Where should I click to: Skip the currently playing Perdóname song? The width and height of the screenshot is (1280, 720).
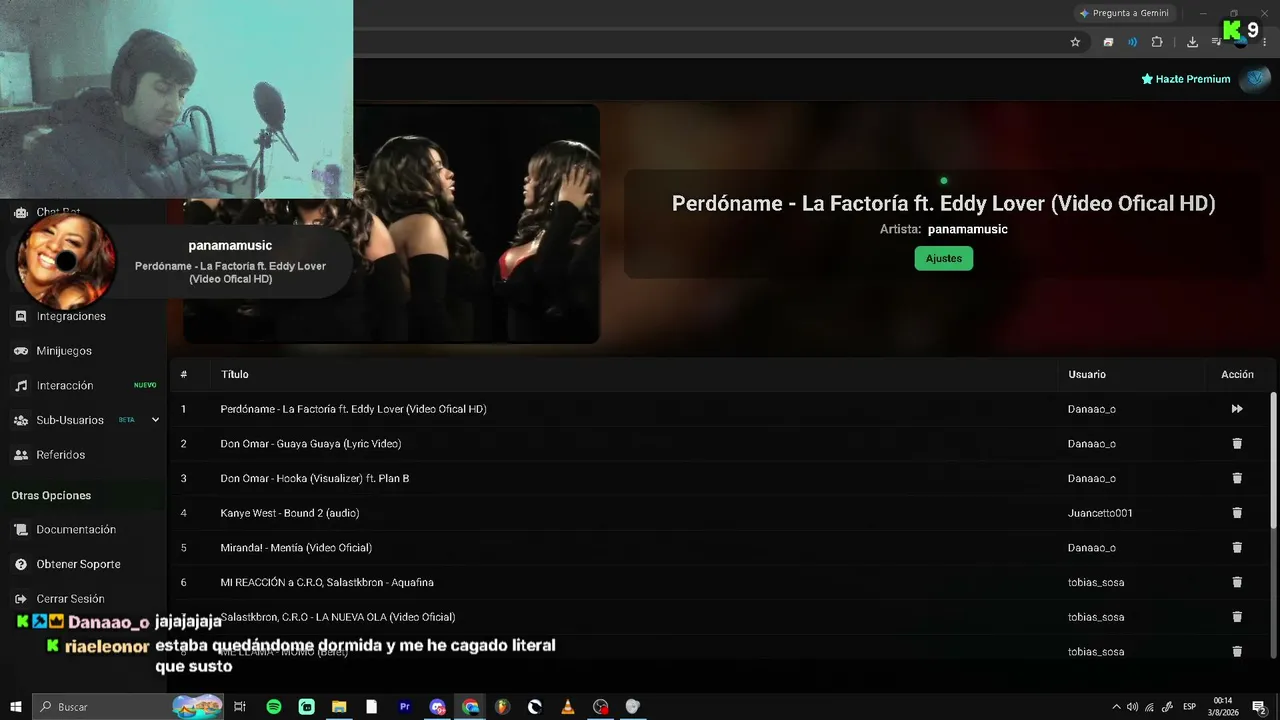(1237, 409)
